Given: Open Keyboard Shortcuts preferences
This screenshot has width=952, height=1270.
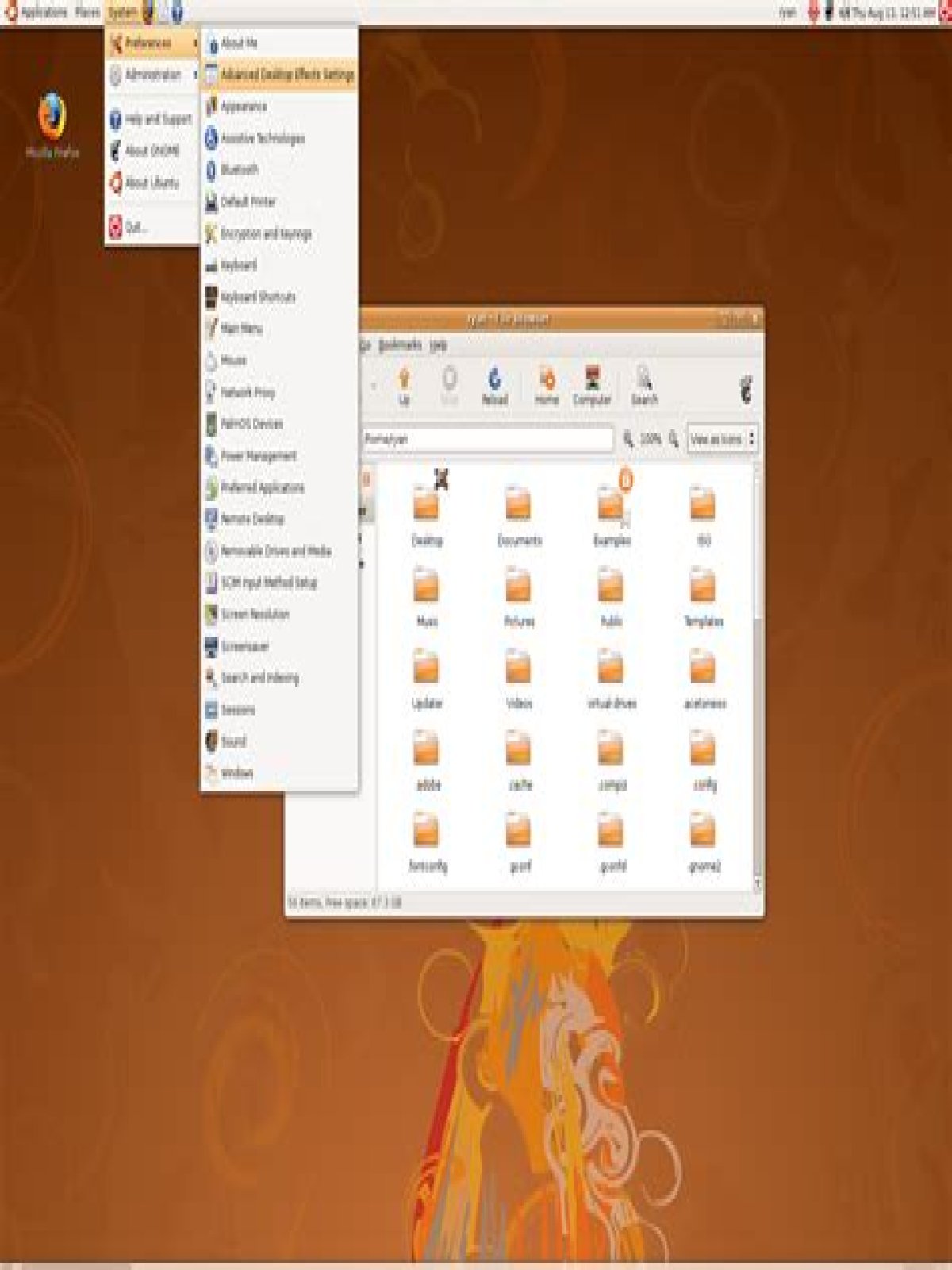Looking at the screenshot, I should pos(278,297).
